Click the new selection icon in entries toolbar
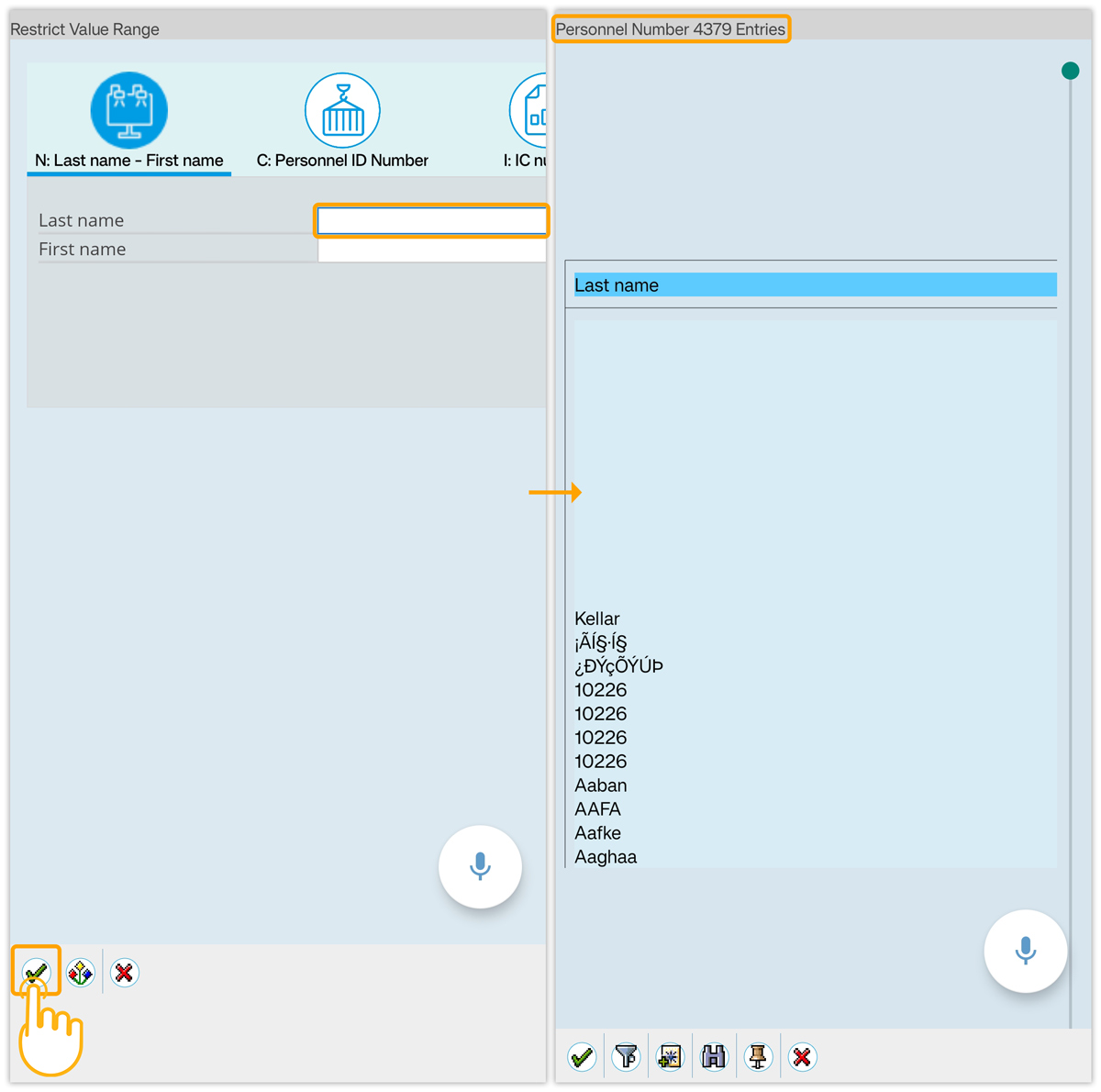This screenshot has height=1092, width=1101. [670, 1057]
